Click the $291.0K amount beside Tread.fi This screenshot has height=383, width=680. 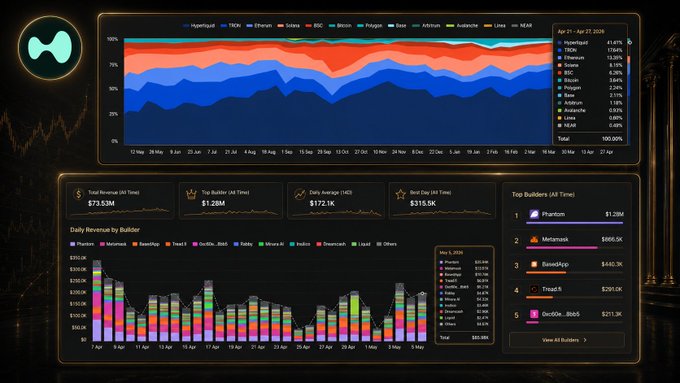pos(612,289)
